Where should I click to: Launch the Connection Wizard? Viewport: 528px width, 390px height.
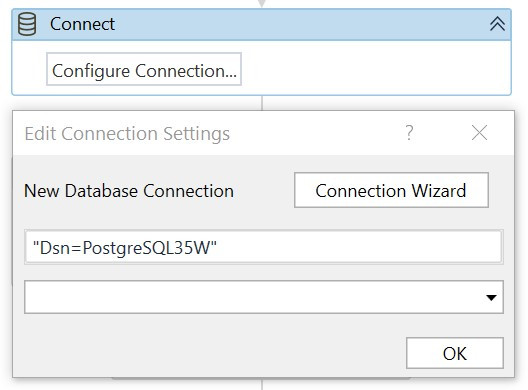coord(391,190)
